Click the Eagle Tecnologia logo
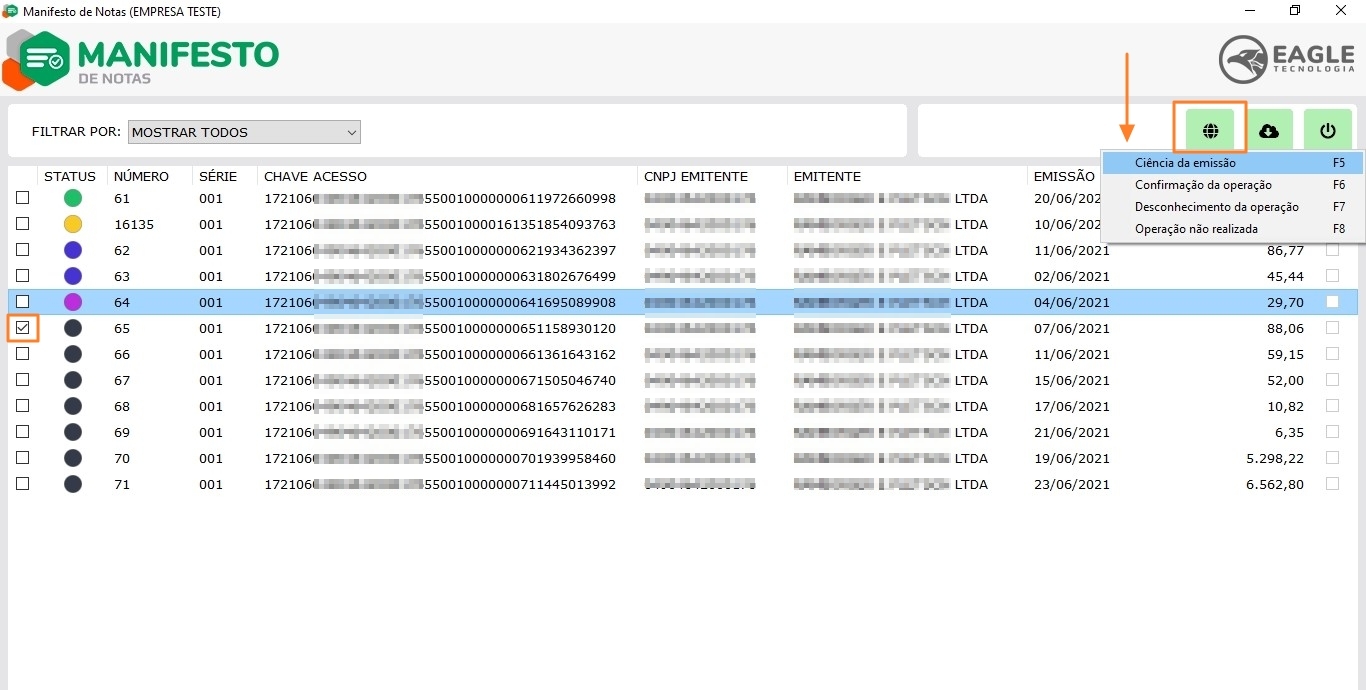 coord(1286,60)
